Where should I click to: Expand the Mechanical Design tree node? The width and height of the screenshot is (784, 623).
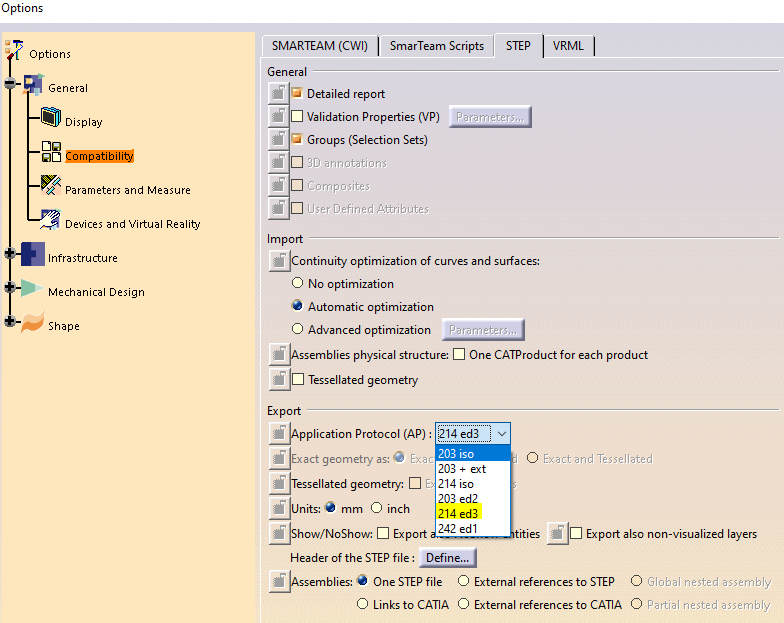10,287
